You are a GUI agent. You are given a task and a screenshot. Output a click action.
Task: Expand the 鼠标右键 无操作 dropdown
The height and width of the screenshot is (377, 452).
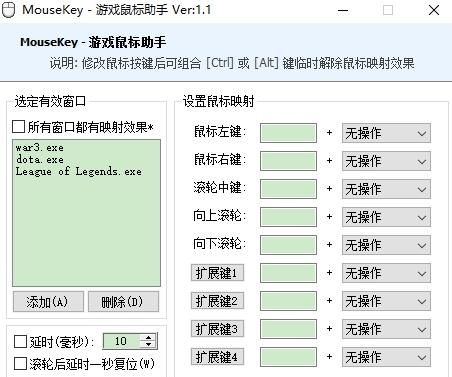click(386, 161)
